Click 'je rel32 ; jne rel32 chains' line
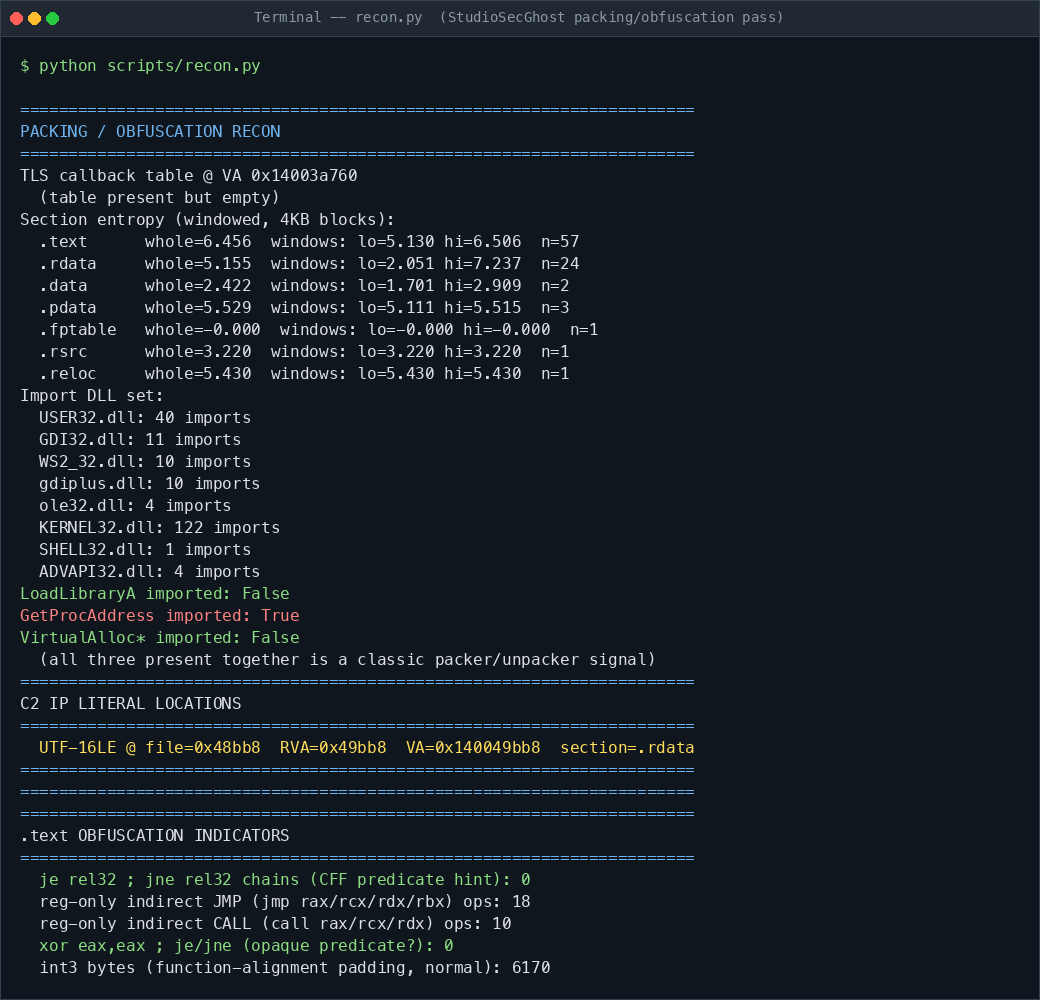The height and width of the screenshot is (1000, 1040). point(285,879)
